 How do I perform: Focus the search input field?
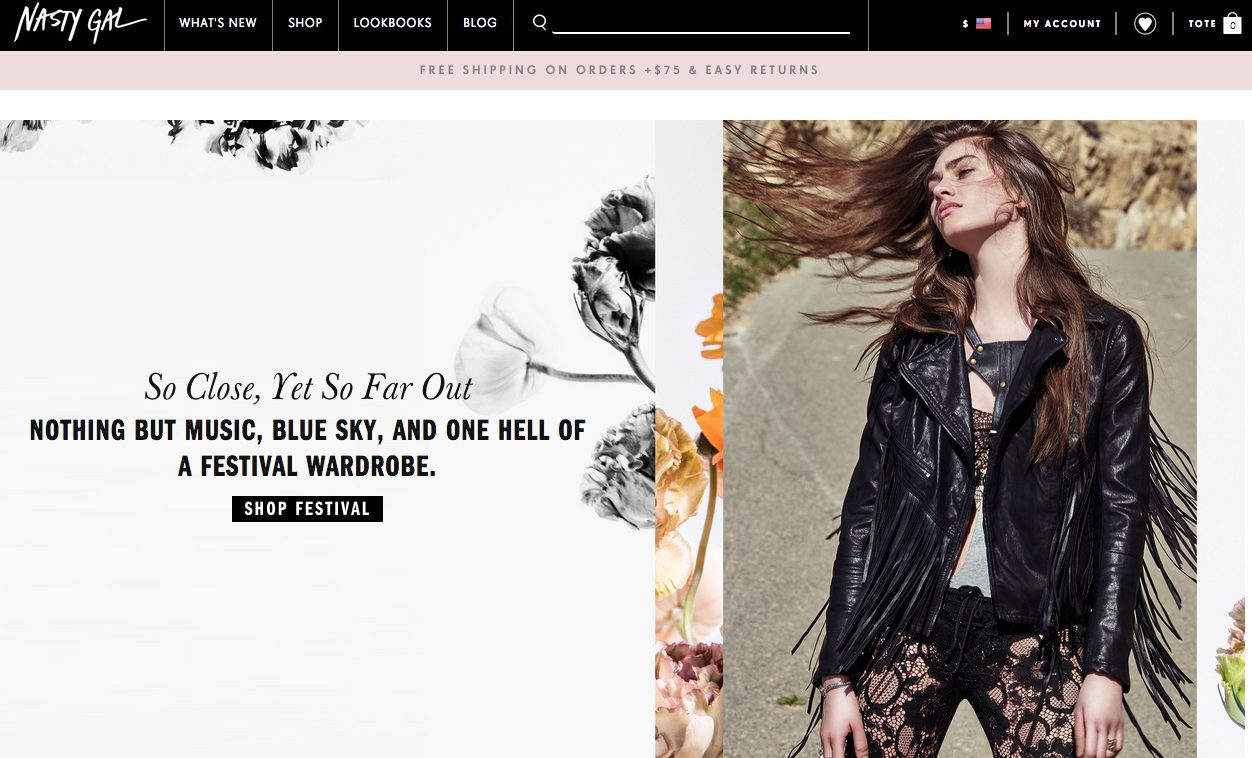pos(701,22)
